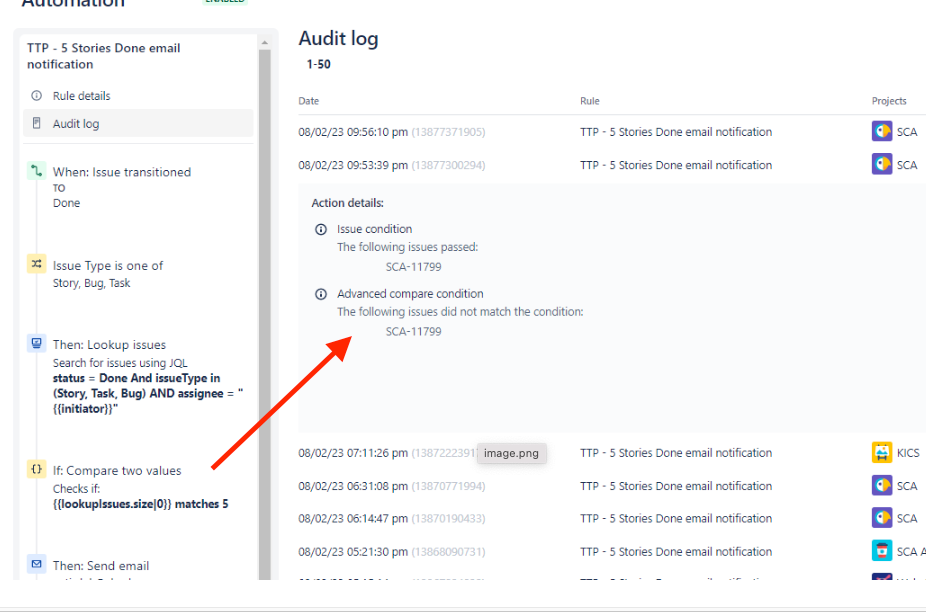Click the Issue condition info icon
The width and height of the screenshot is (926, 612).
(x=321, y=229)
